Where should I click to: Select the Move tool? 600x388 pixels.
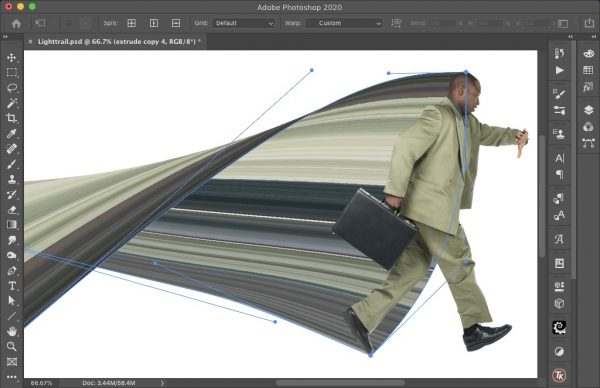point(11,57)
